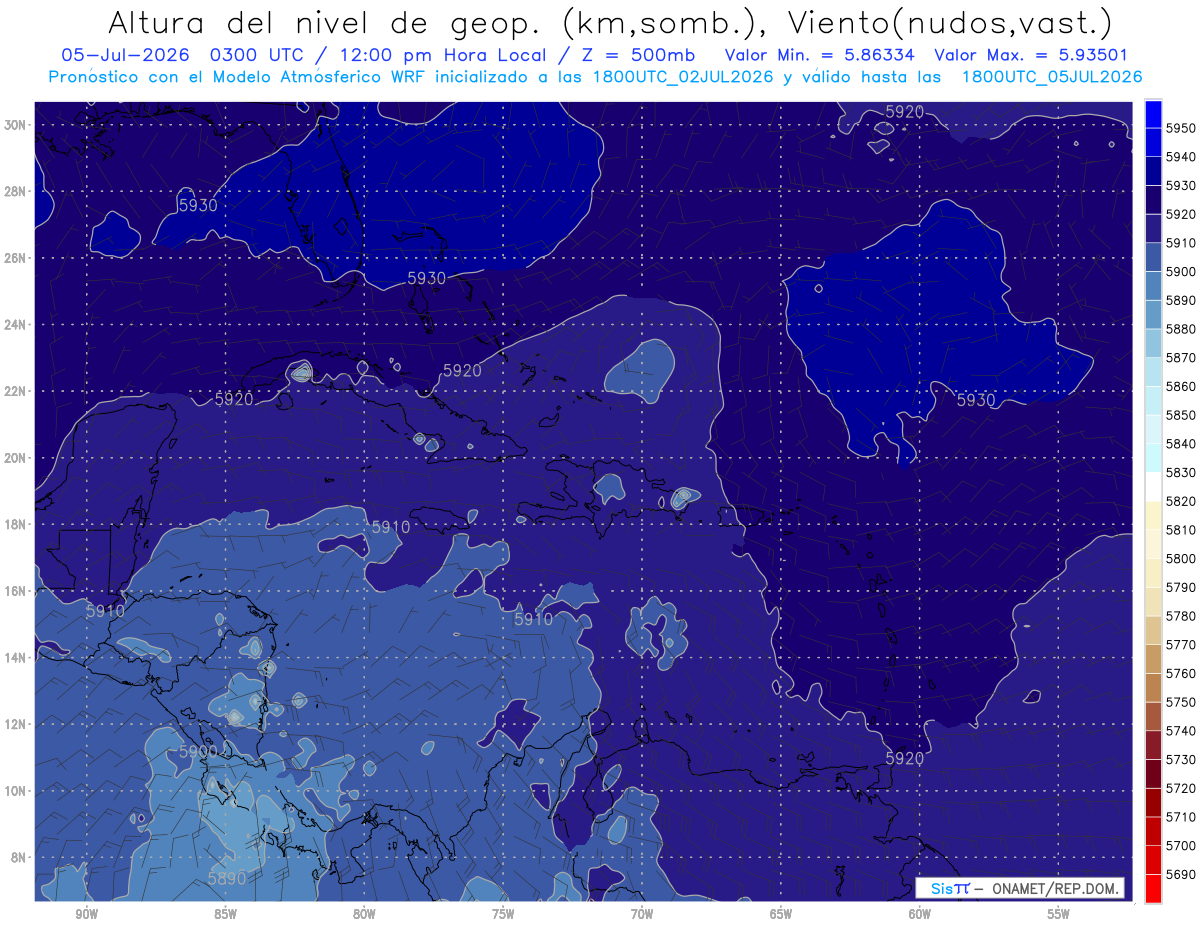
Task: Click the 5830 color scale label
Action: click(x=1182, y=472)
